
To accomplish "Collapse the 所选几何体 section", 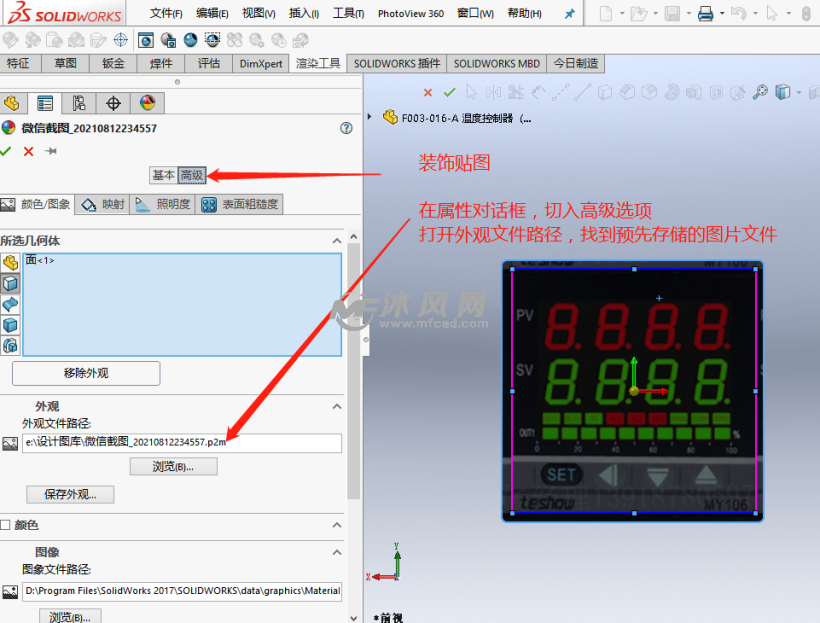I will pyautogui.click(x=337, y=241).
